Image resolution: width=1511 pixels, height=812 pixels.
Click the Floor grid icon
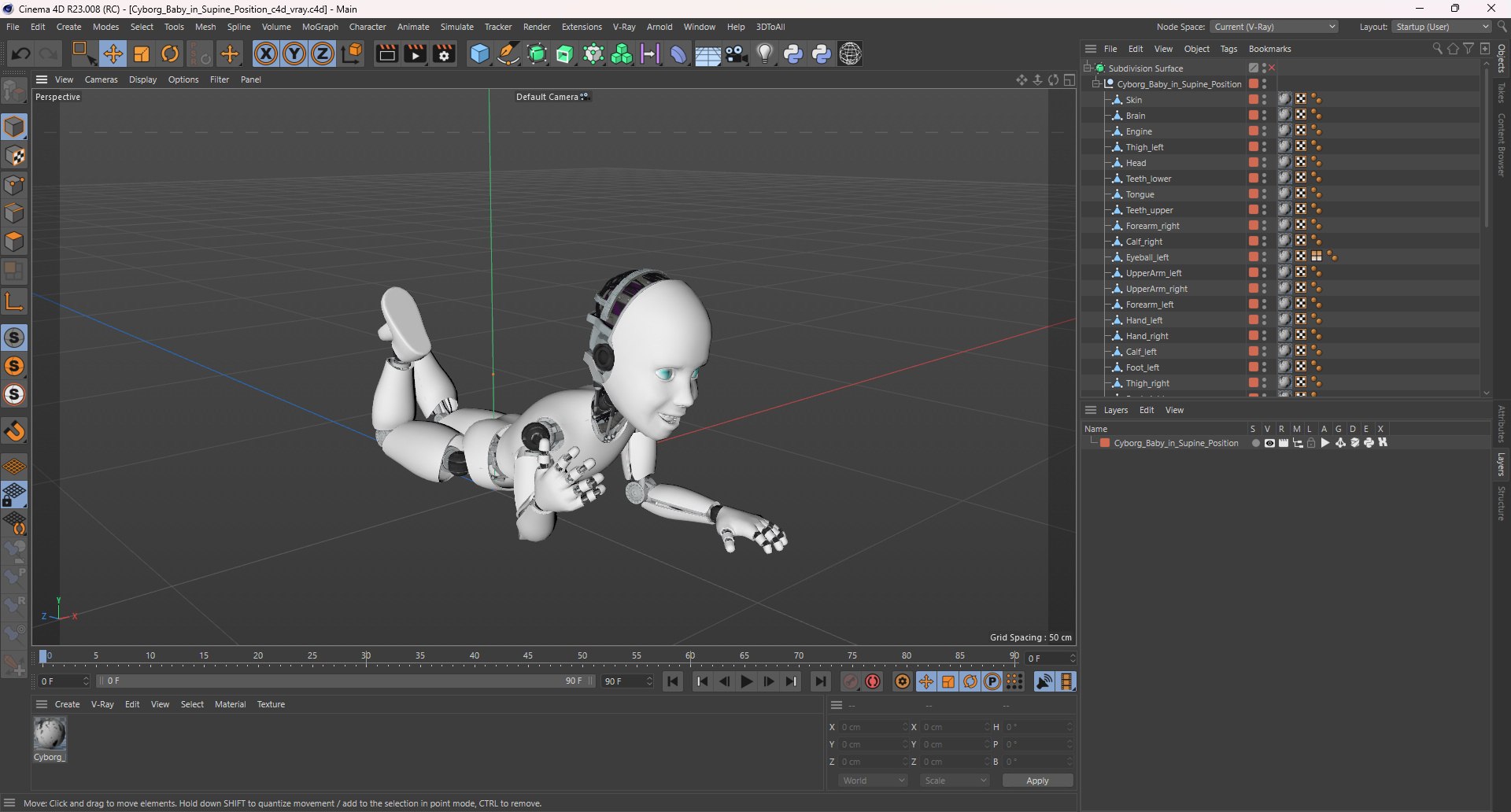pyautogui.click(x=707, y=54)
